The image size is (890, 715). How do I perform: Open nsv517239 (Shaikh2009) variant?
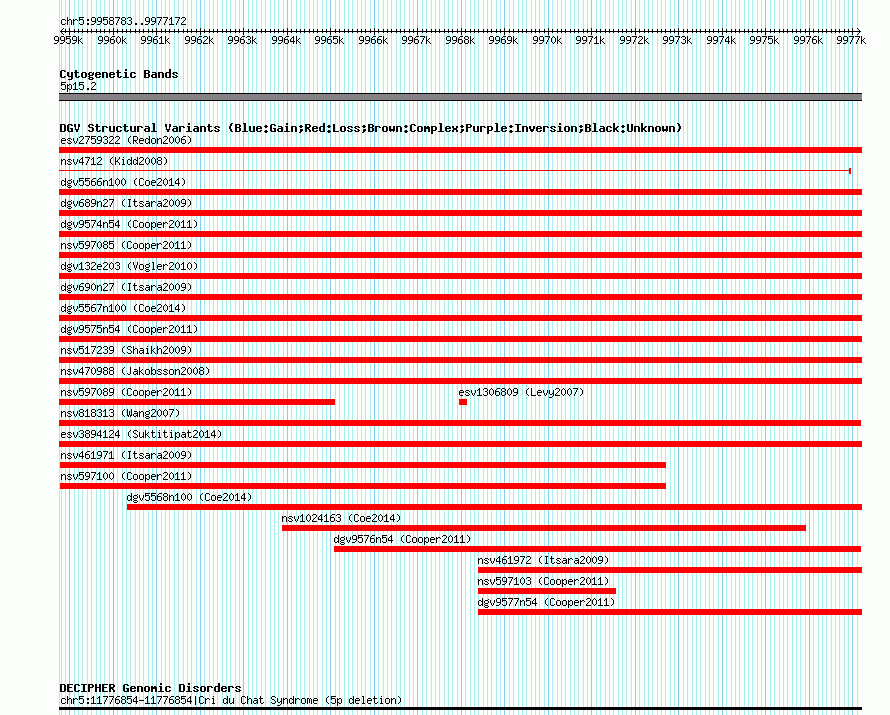point(126,350)
